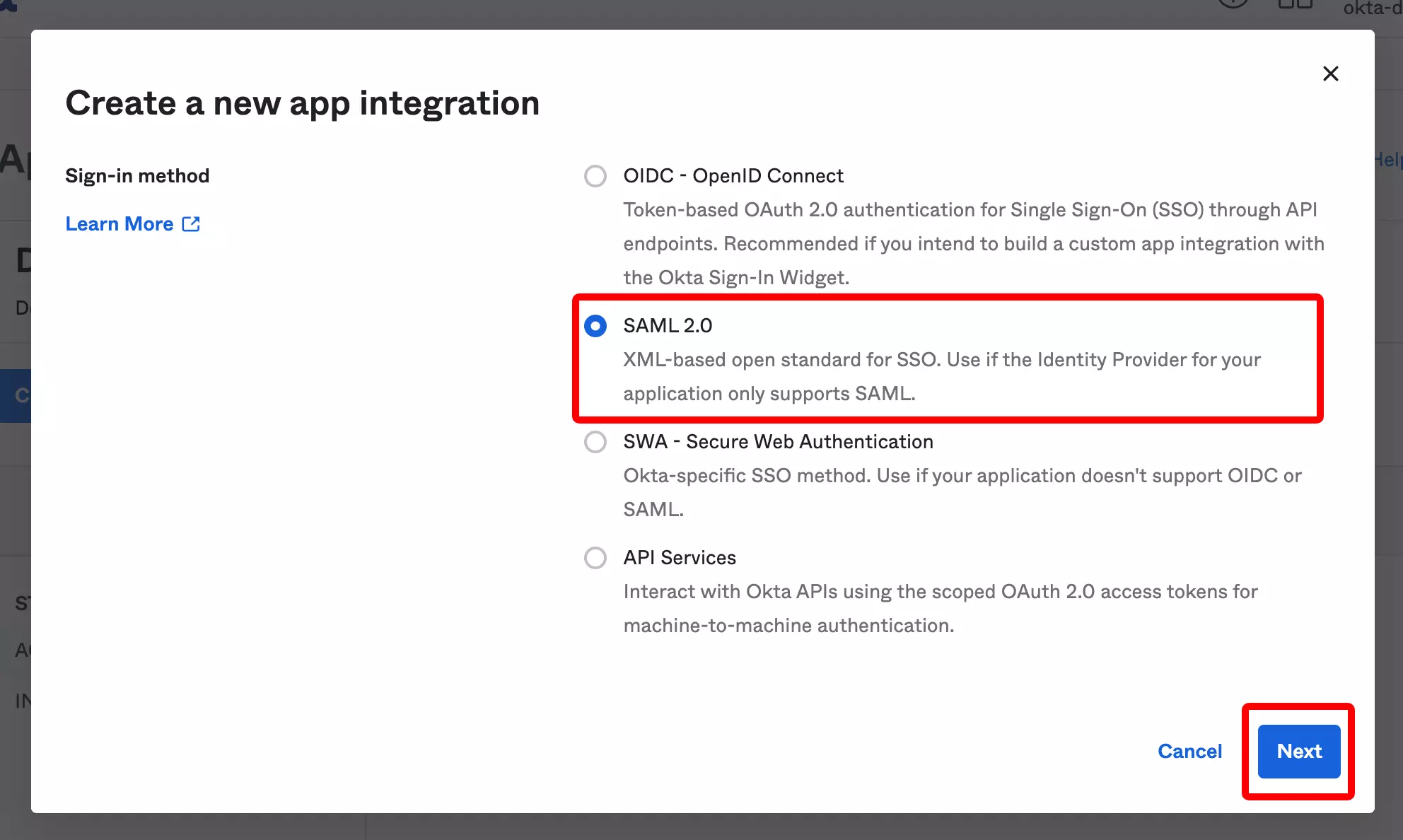
Task: Click the Sign-in method heading
Action: [x=137, y=175]
